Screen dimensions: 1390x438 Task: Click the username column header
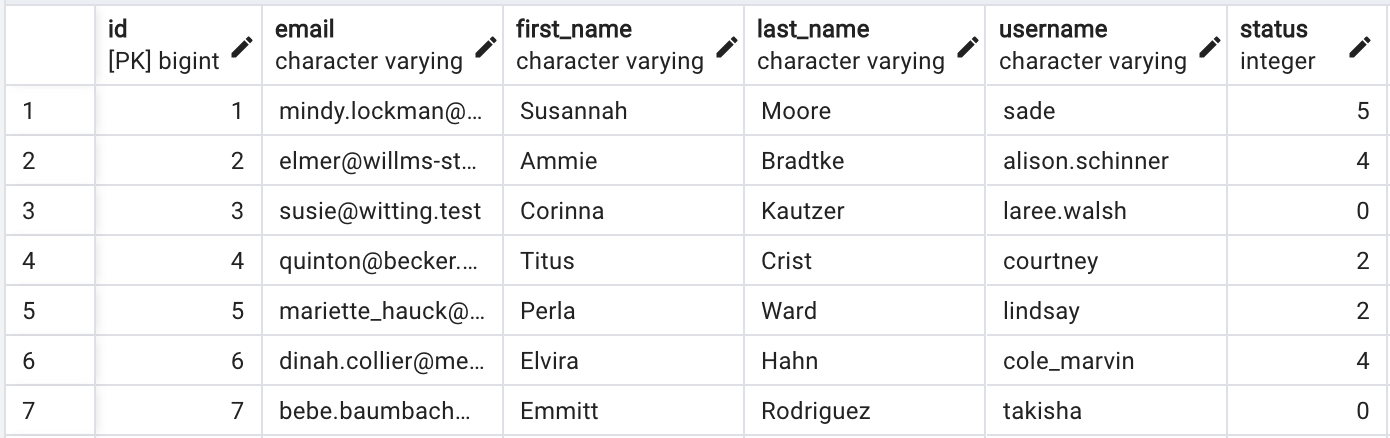click(x=1093, y=45)
